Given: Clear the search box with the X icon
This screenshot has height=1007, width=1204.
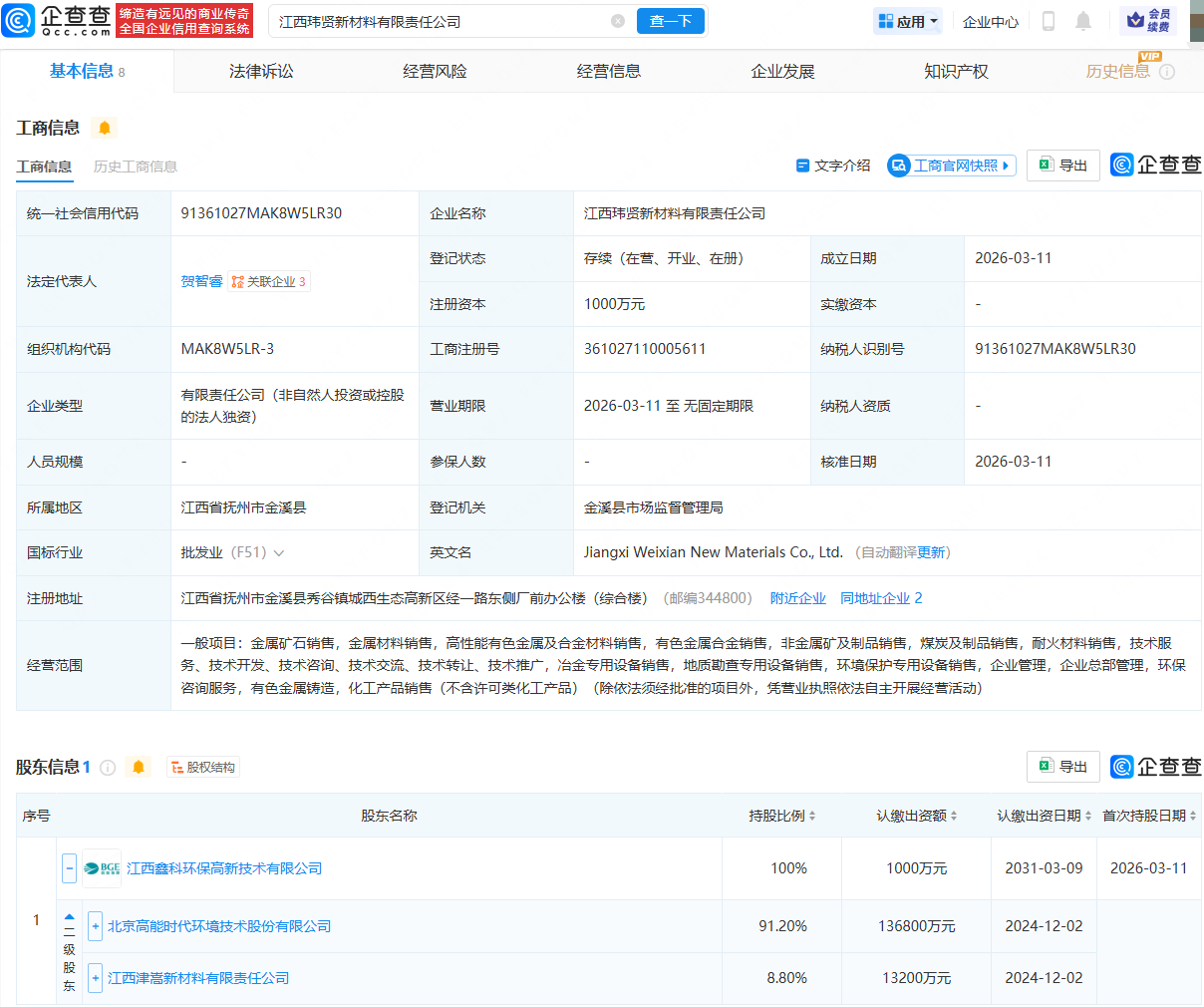Looking at the screenshot, I should (x=618, y=20).
